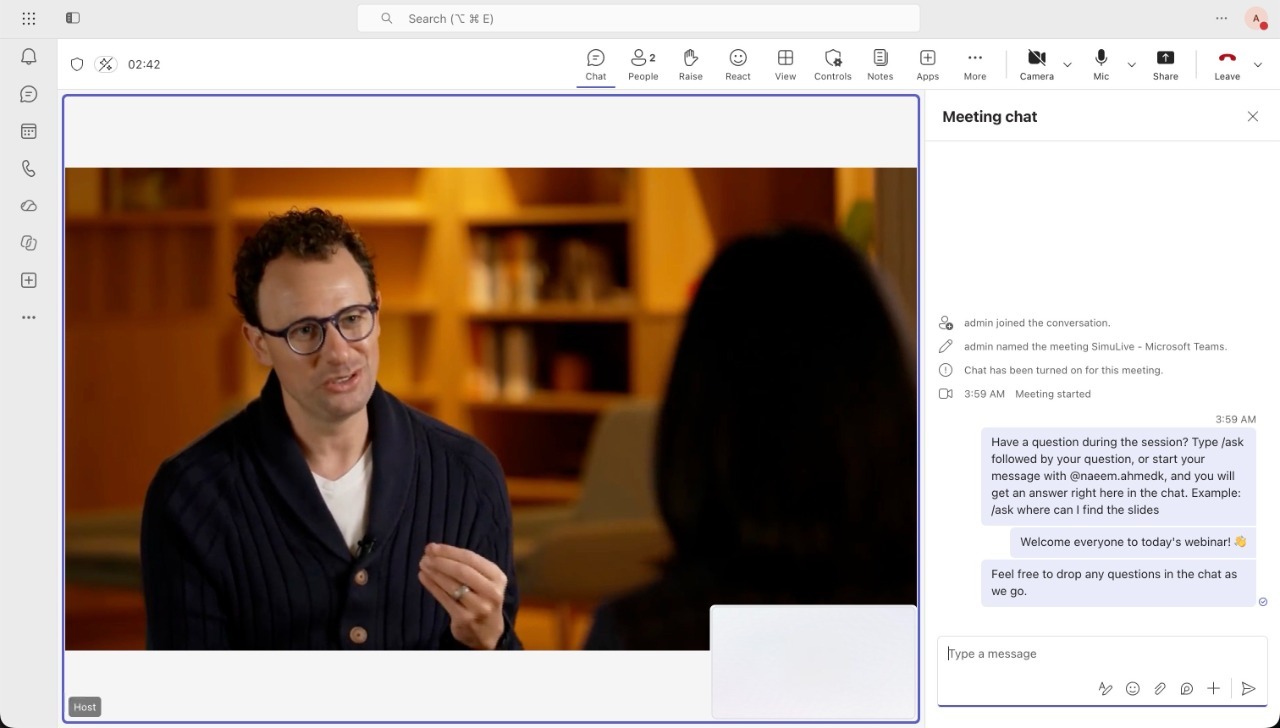Open meeting Notes
This screenshot has width=1280, height=728.
[880, 64]
